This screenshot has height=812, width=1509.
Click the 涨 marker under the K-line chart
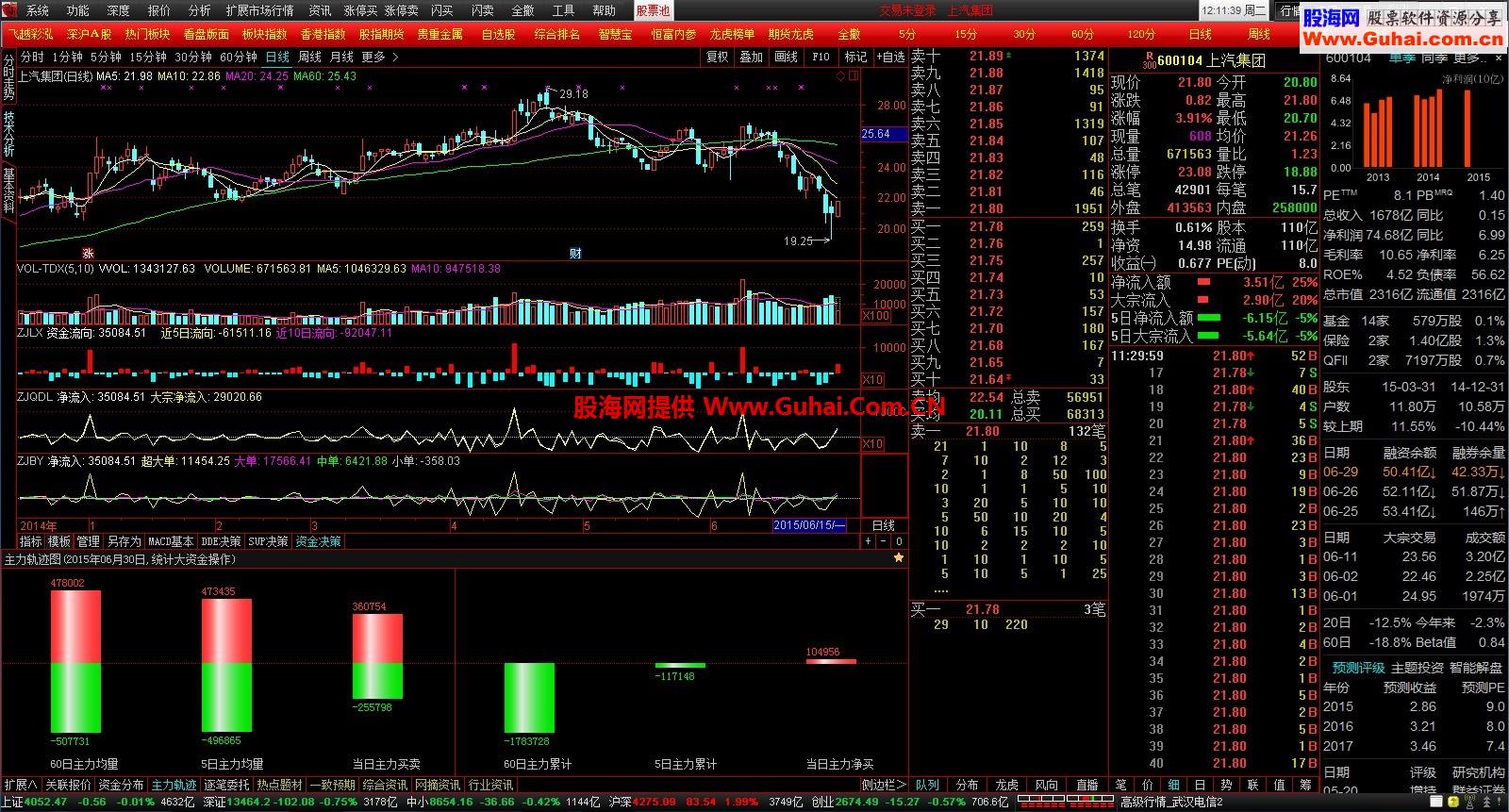pos(88,253)
